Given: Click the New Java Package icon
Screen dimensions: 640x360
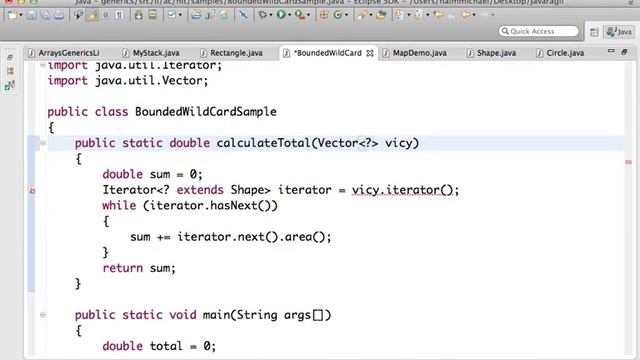Looking at the screenshot, I should 324,15.
